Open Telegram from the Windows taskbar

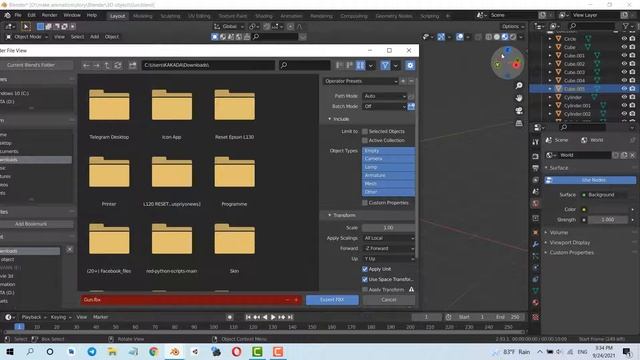click(92, 352)
